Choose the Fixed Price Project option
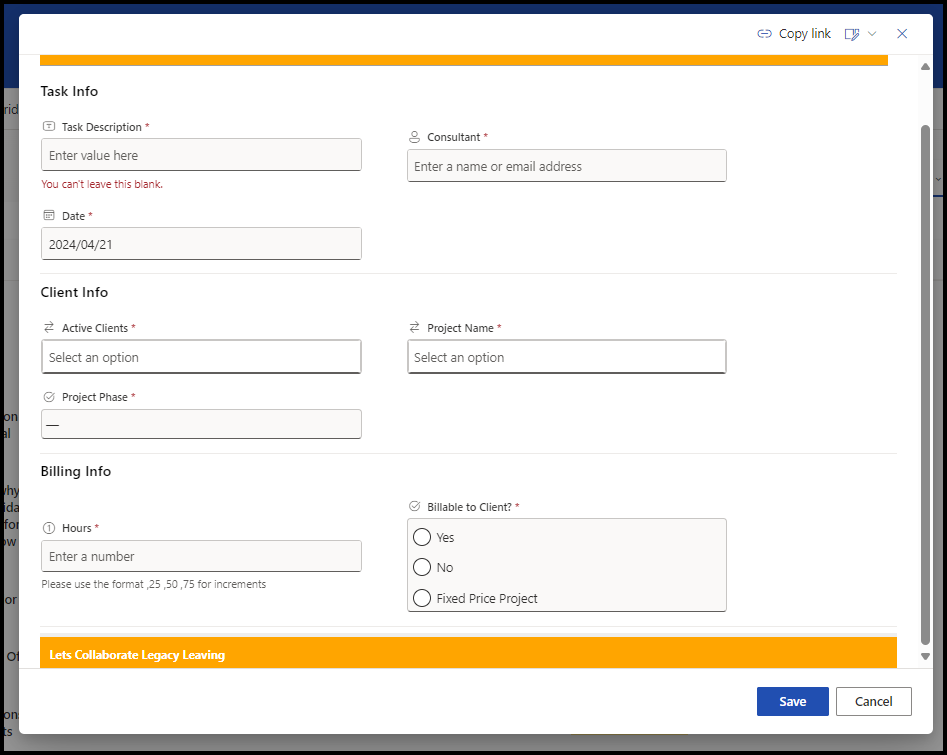This screenshot has width=947, height=755. 422,597
